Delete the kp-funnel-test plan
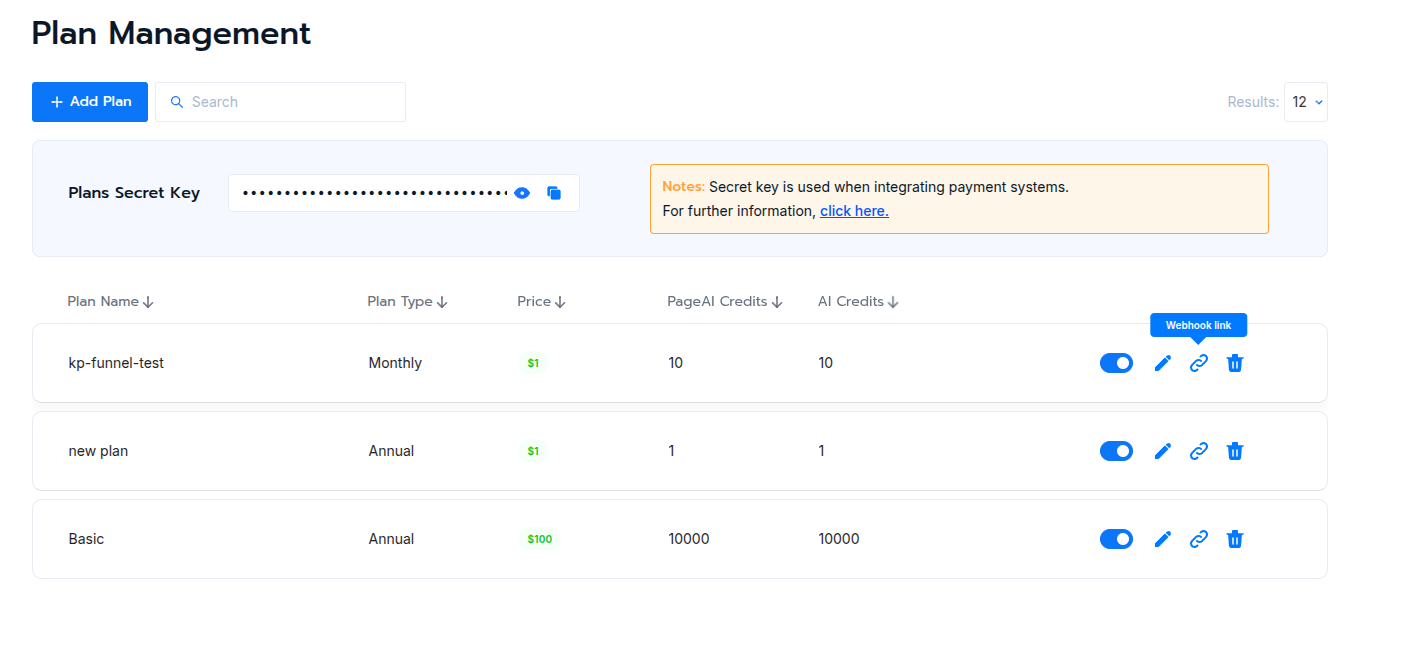1424x671 pixels. point(1235,363)
